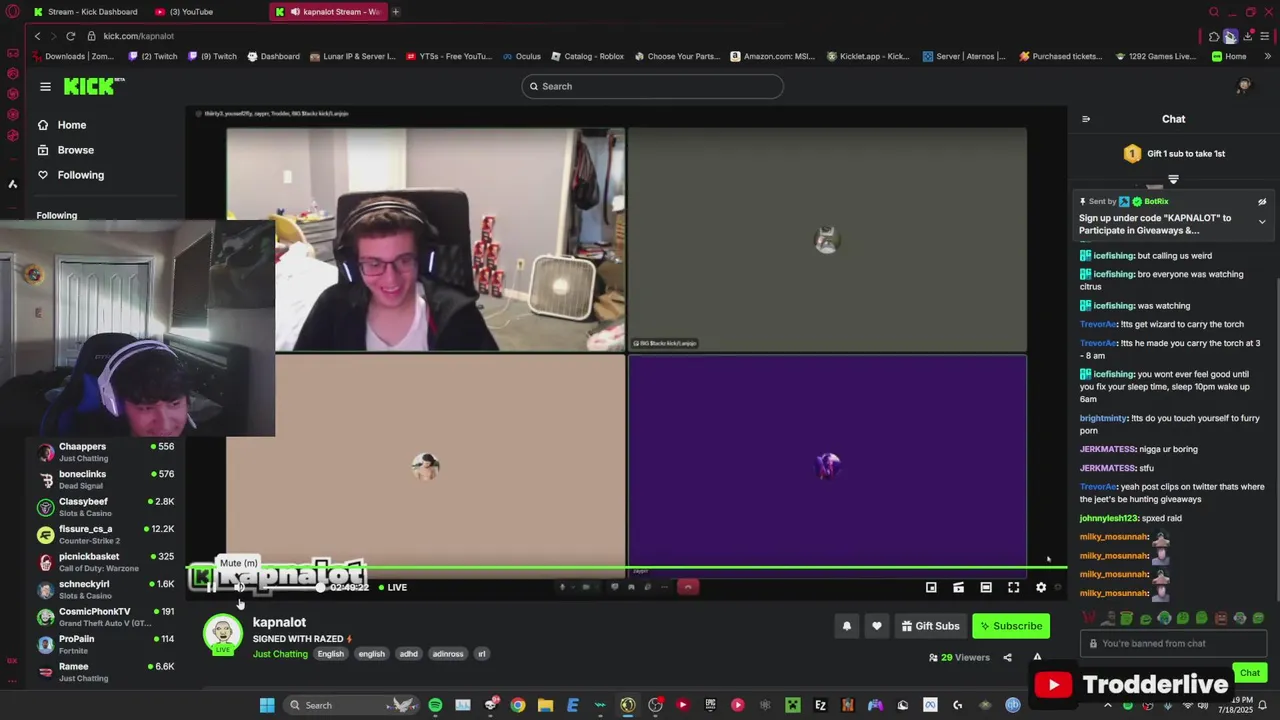Open picnickbasket channel in sidebar

pyautogui.click(x=105, y=562)
